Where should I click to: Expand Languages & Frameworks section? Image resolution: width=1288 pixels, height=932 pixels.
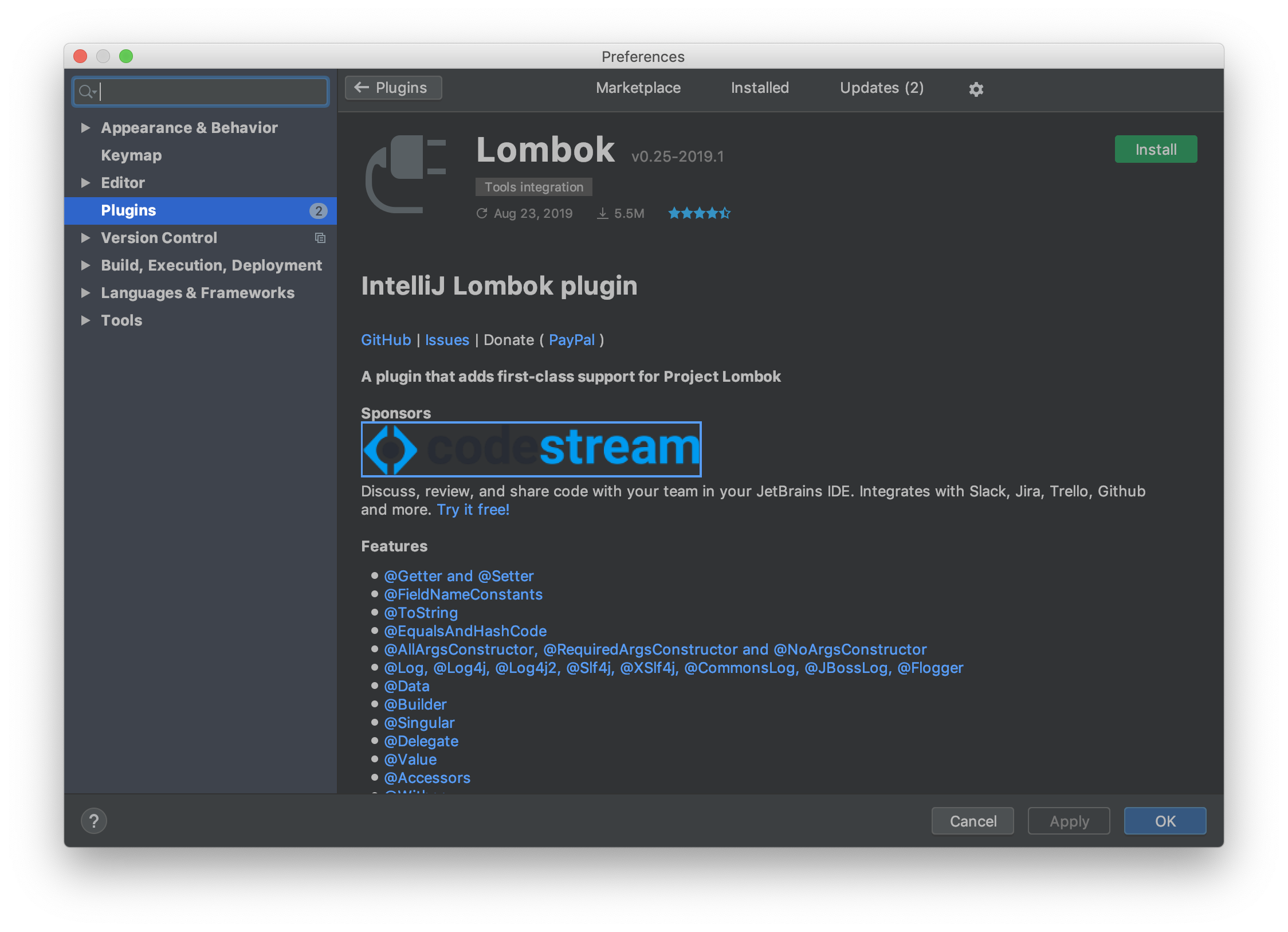point(86,293)
